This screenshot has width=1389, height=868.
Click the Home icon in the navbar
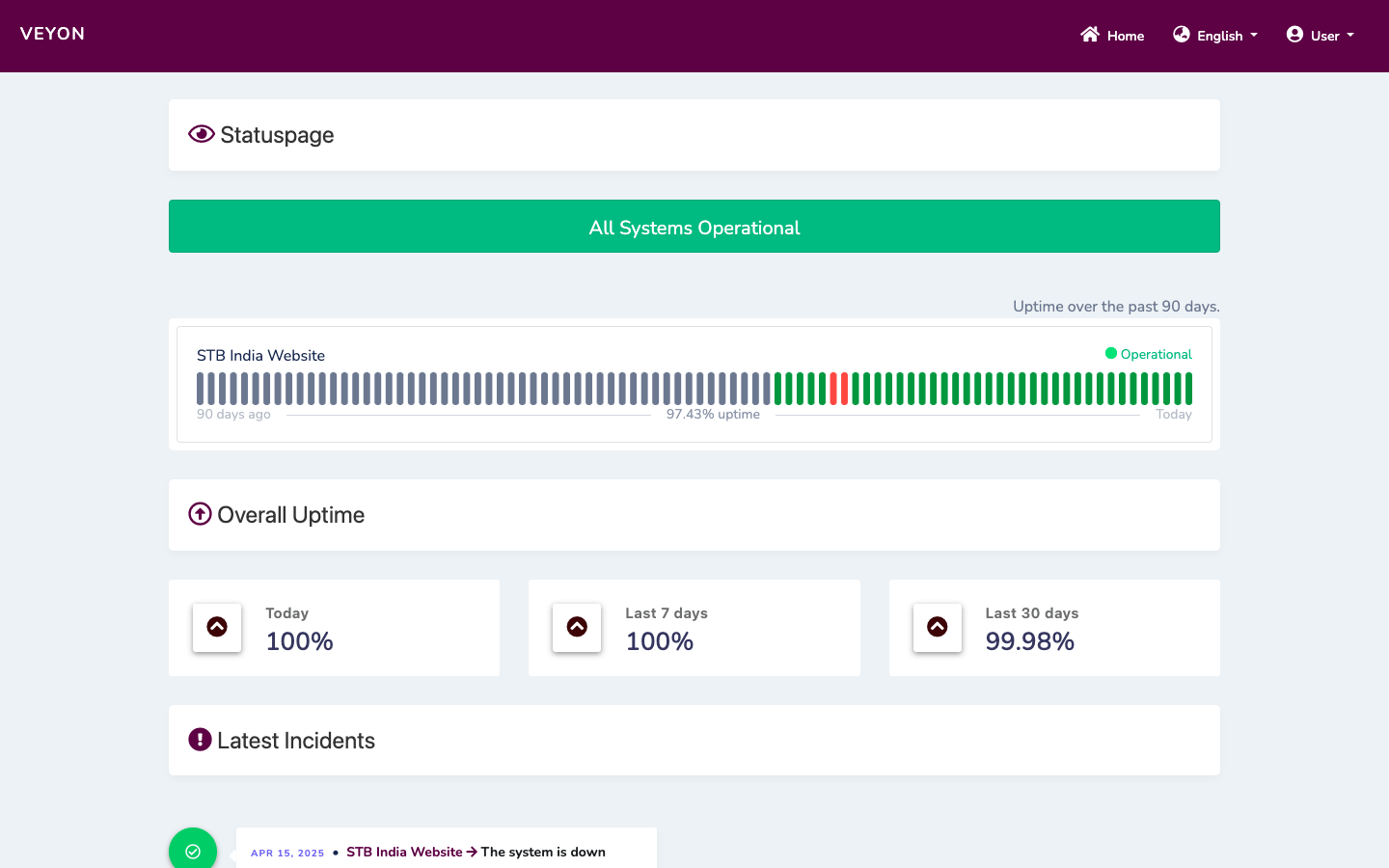click(1090, 35)
